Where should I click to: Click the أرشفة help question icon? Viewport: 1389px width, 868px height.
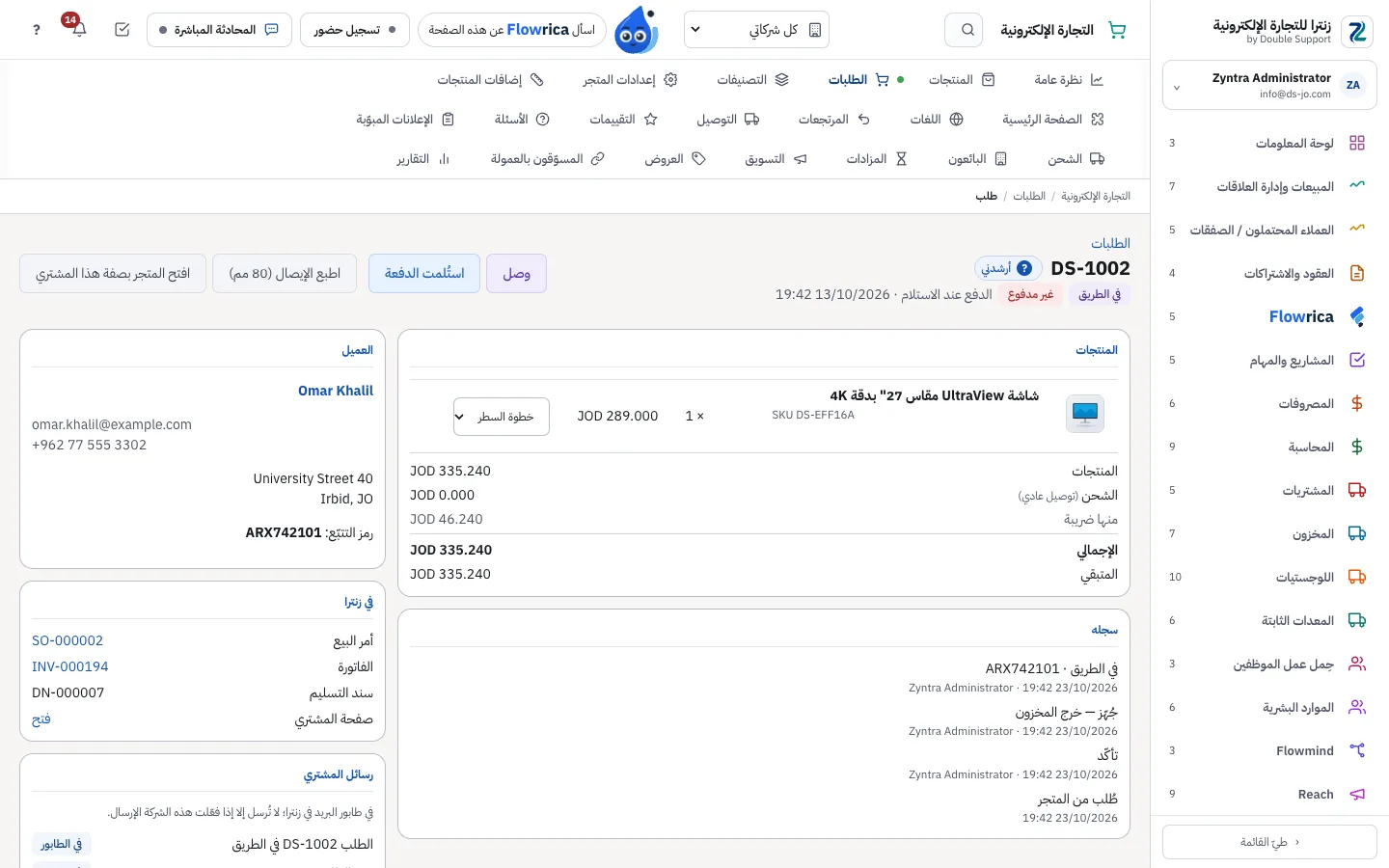1024,268
